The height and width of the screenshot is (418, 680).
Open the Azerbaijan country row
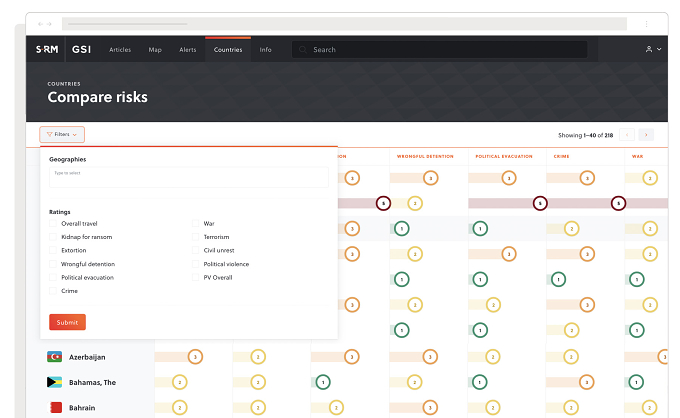(87, 357)
